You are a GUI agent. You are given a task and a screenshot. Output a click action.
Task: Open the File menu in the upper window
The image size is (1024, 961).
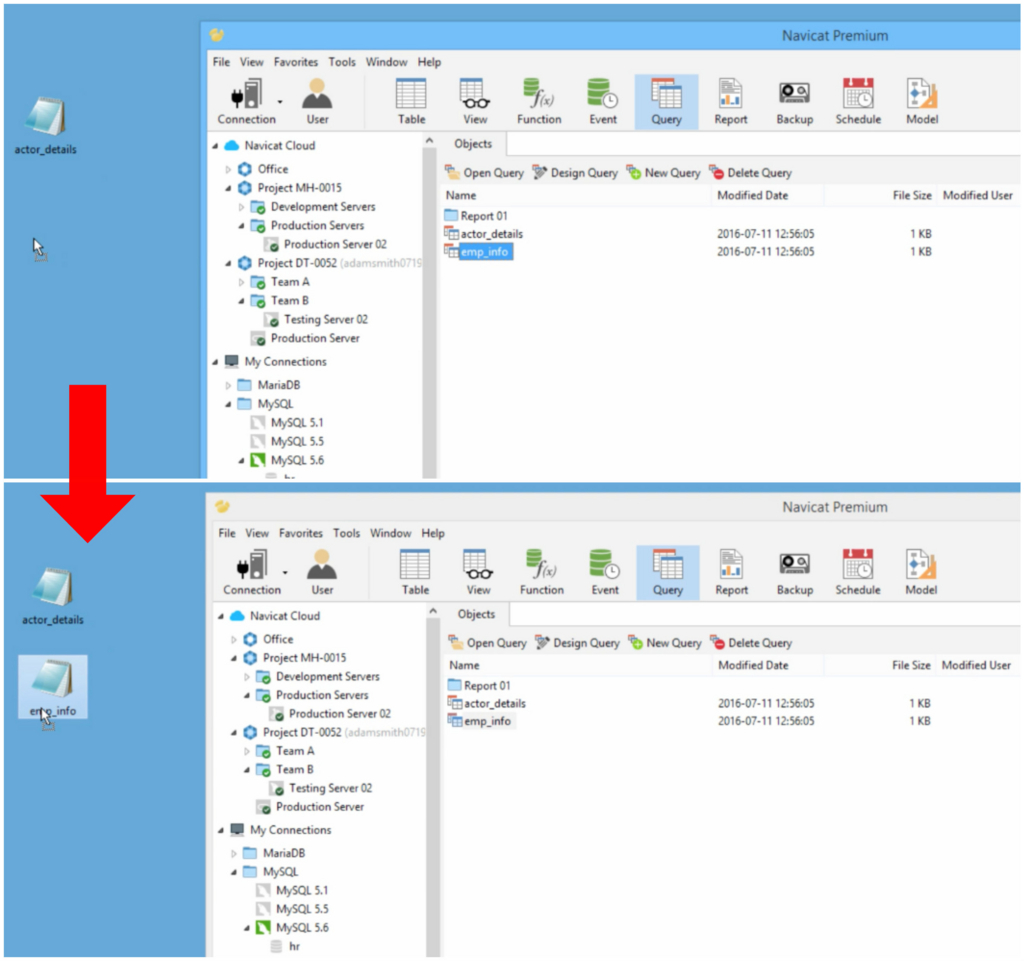(x=221, y=62)
